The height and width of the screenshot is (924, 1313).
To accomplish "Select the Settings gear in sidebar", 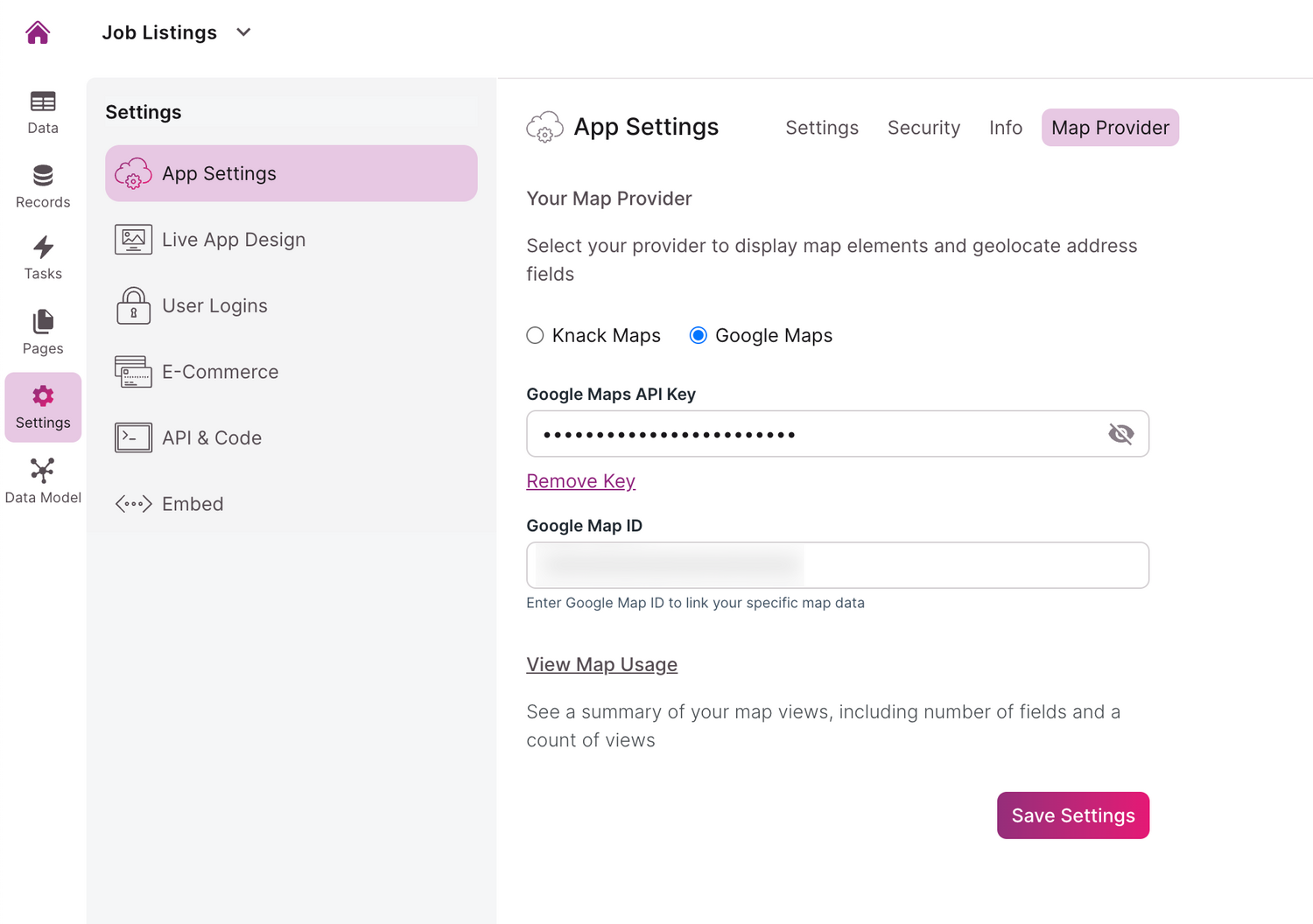I will tap(42, 407).
